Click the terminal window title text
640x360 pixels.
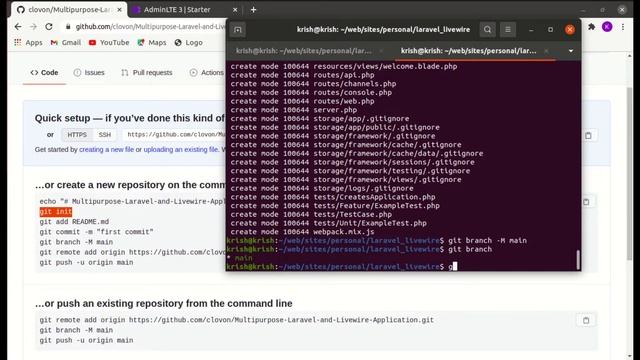tap(383, 30)
